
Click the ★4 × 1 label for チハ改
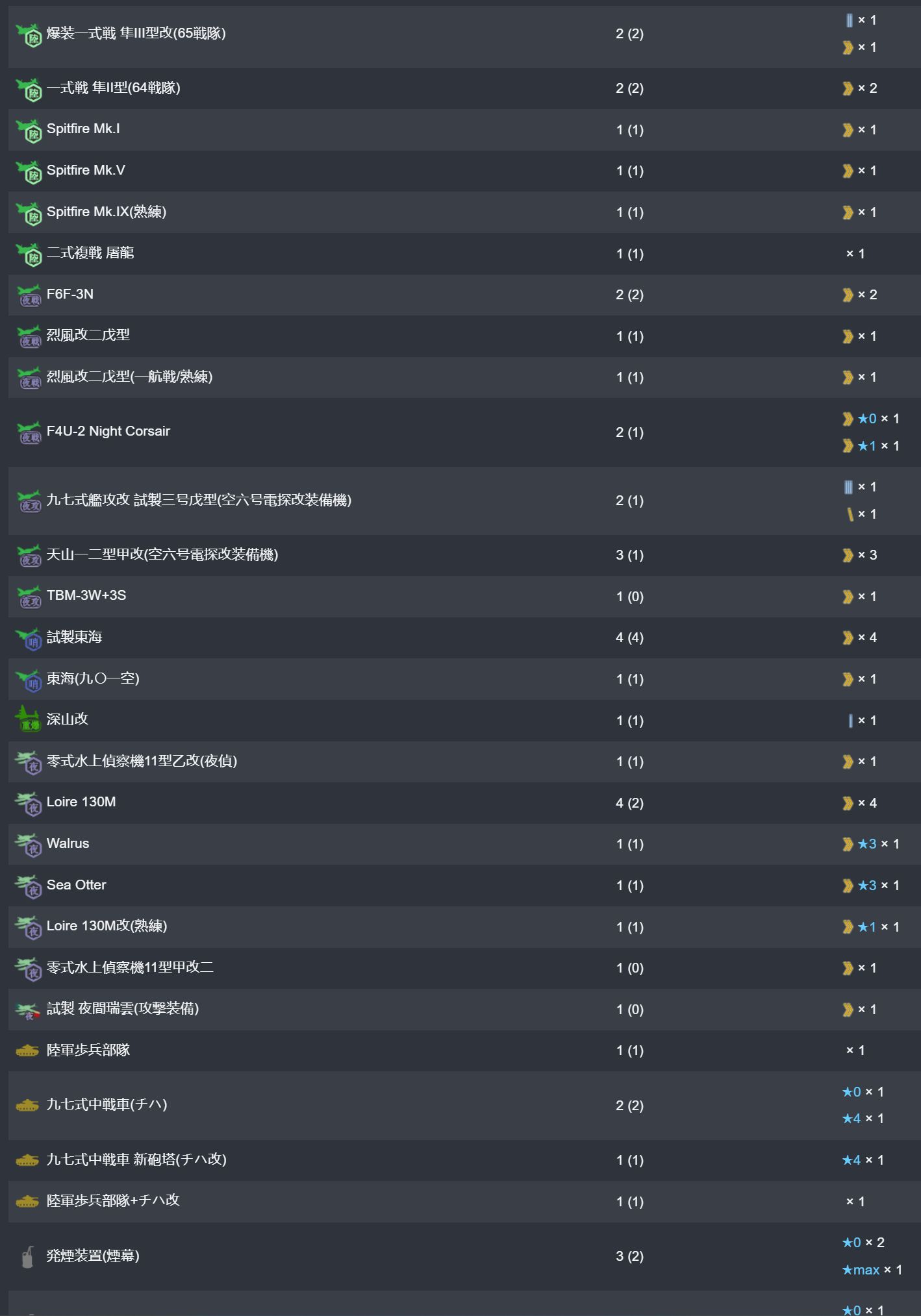click(x=863, y=1160)
